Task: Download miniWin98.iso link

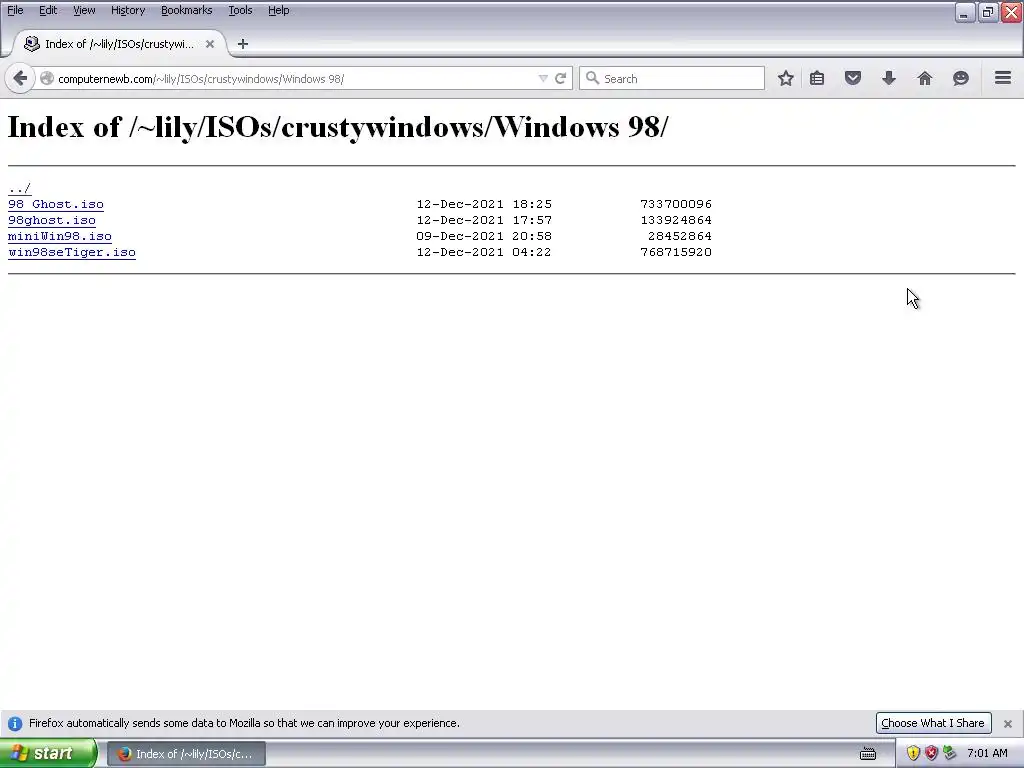Action: 59,236
